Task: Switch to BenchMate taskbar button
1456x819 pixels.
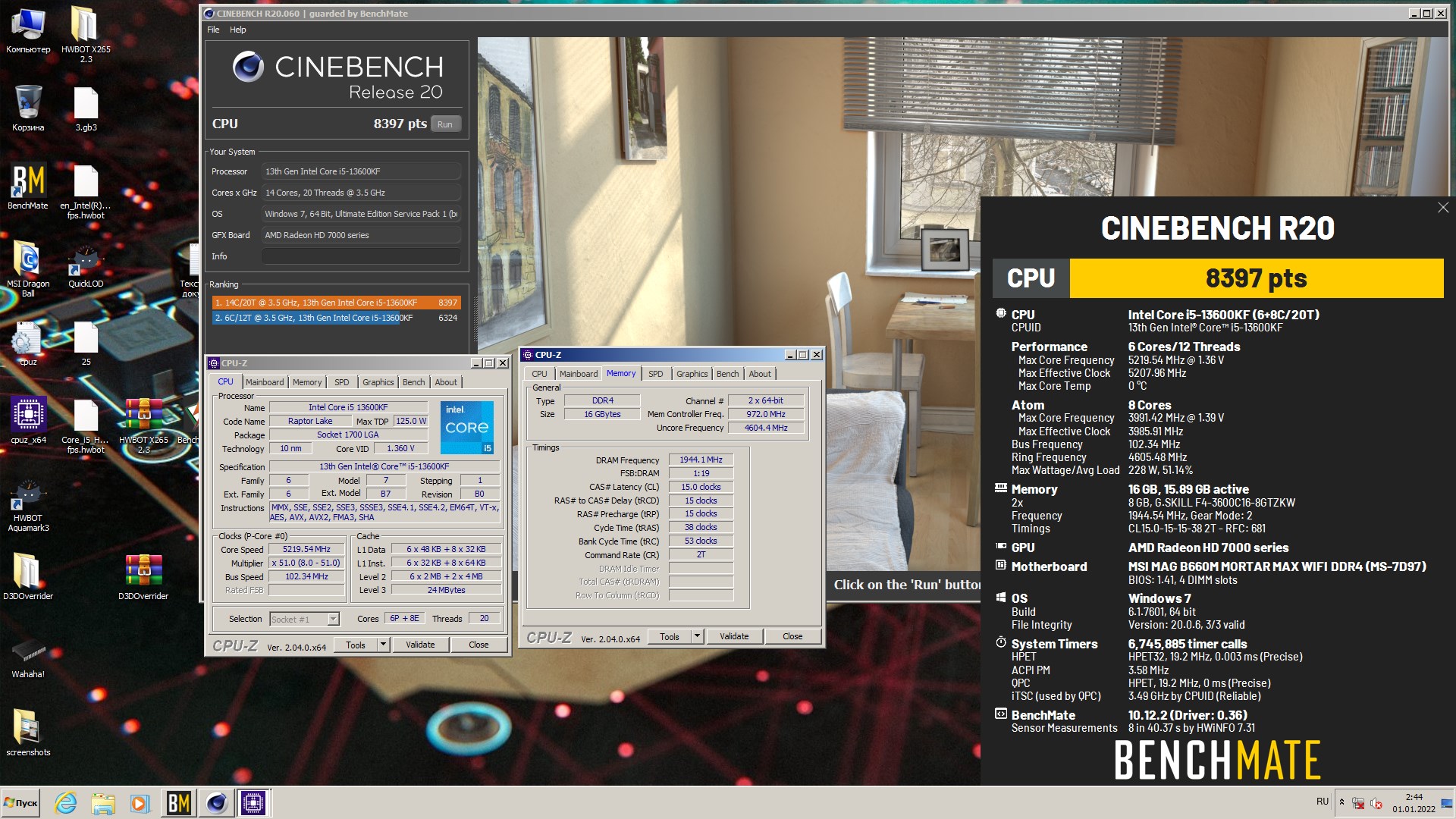Action: coord(179,802)
